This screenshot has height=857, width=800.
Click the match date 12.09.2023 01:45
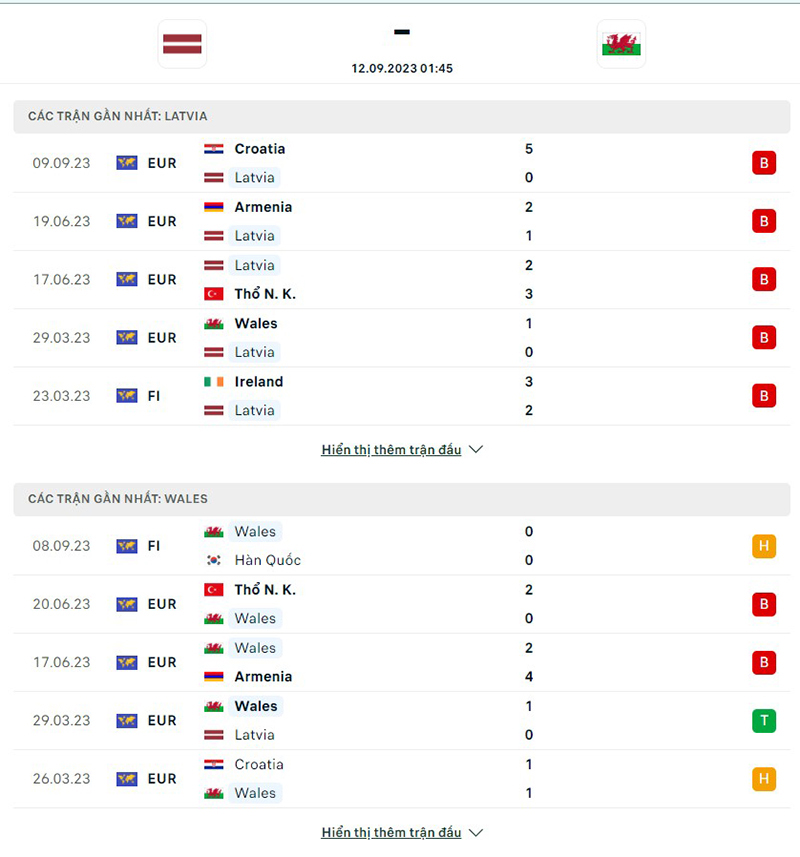coord(400,69)
